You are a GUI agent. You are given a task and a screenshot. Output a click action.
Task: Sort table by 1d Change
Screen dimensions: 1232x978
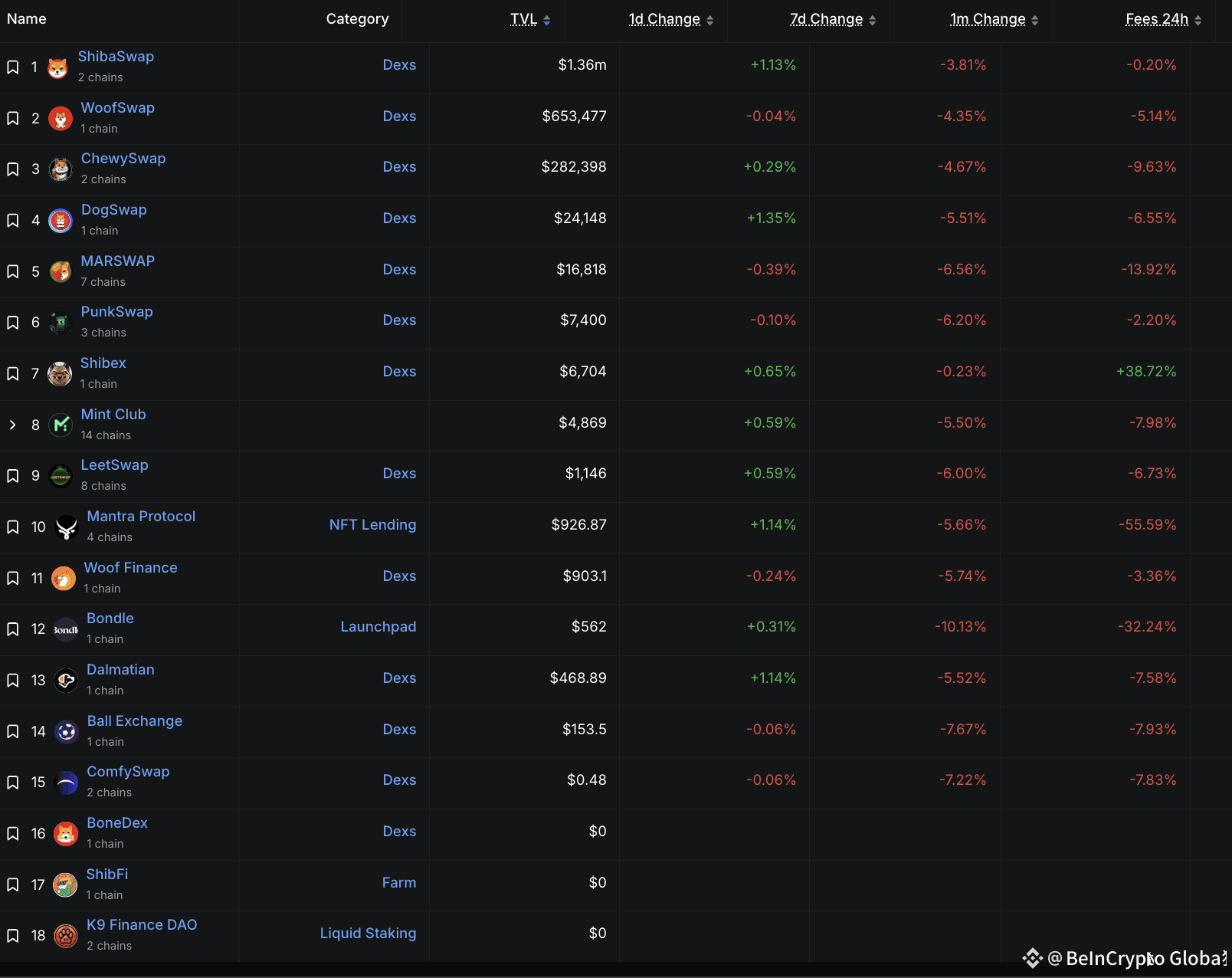pos(671,19)
